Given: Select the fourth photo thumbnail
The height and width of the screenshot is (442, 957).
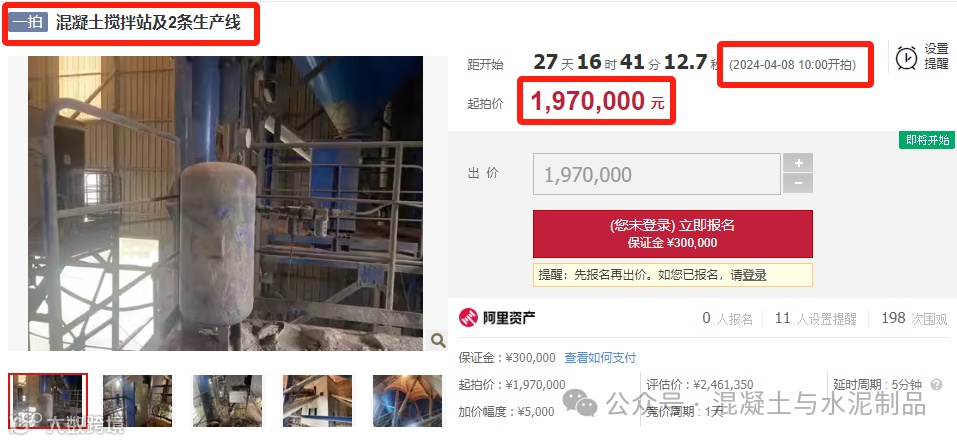Looking at the screenshot, I should [317, 400].
